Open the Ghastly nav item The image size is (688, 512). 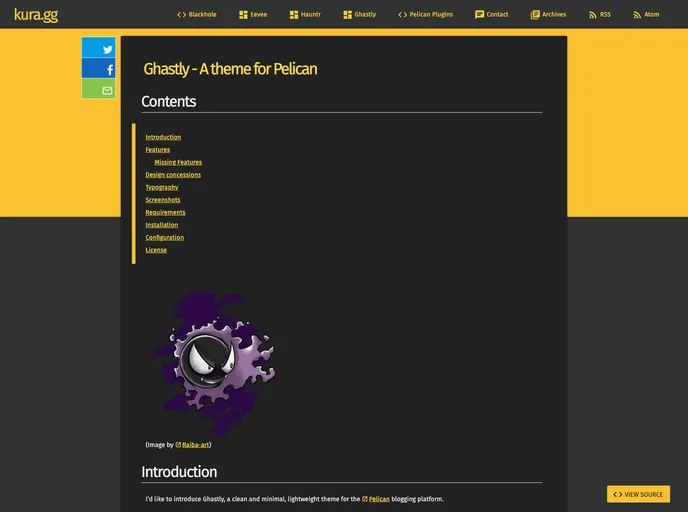pos(359,14)
